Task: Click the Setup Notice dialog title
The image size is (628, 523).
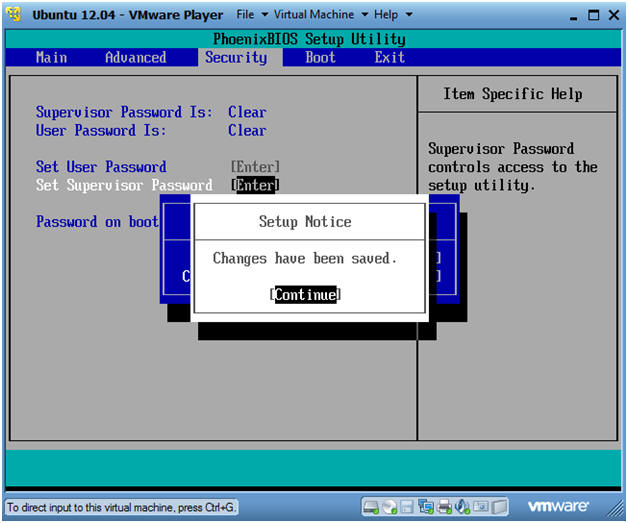Action: click(305, 221)
